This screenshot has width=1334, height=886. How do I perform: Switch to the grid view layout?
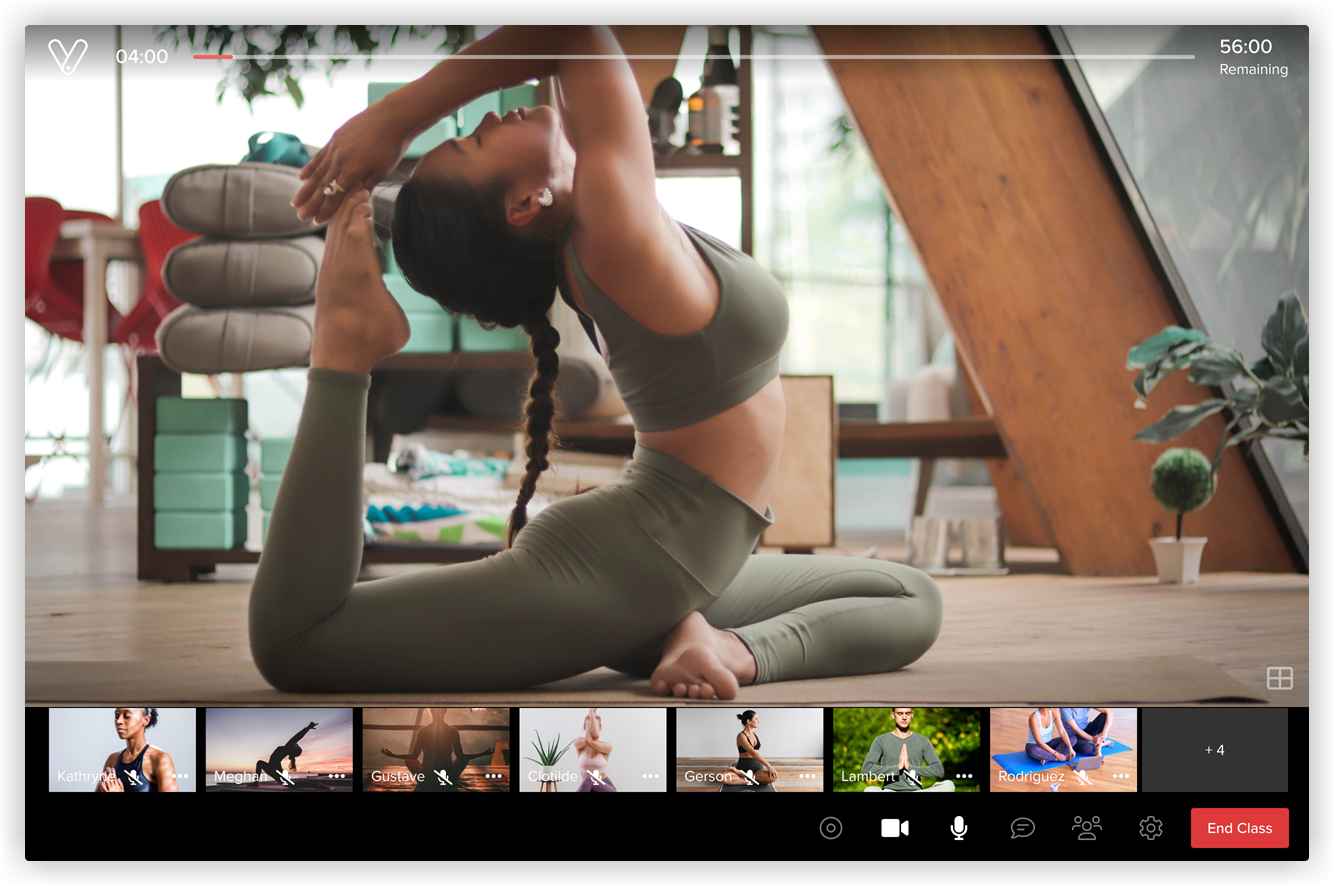(x=1279, y=678)
